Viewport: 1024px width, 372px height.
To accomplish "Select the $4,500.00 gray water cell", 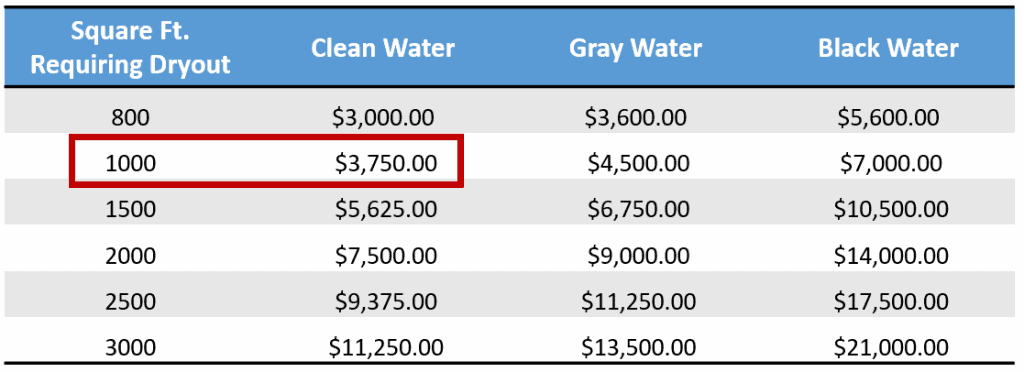I will click(638, 163).
